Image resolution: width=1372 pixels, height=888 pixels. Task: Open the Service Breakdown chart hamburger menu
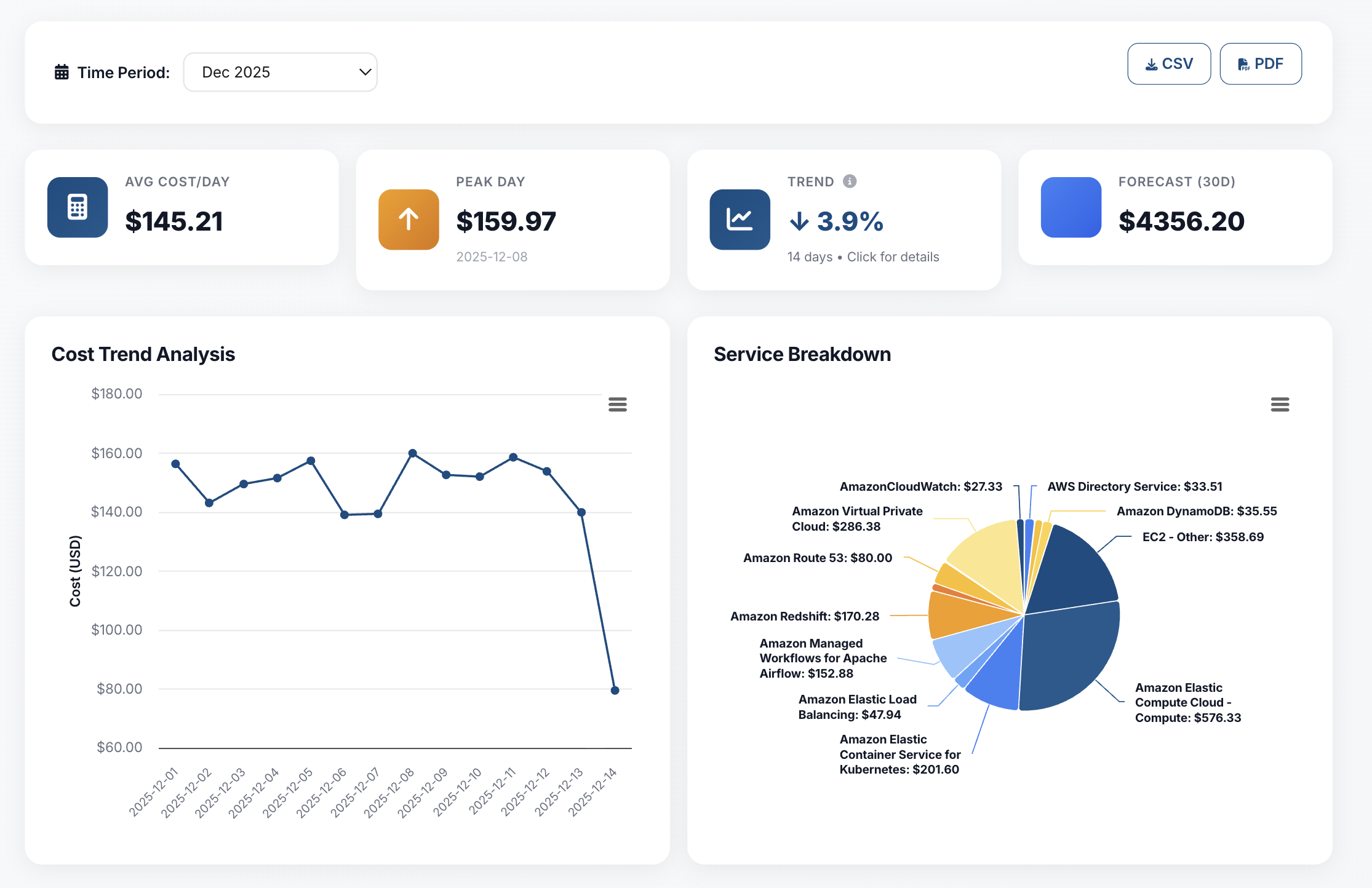[x=1280, y=404]
